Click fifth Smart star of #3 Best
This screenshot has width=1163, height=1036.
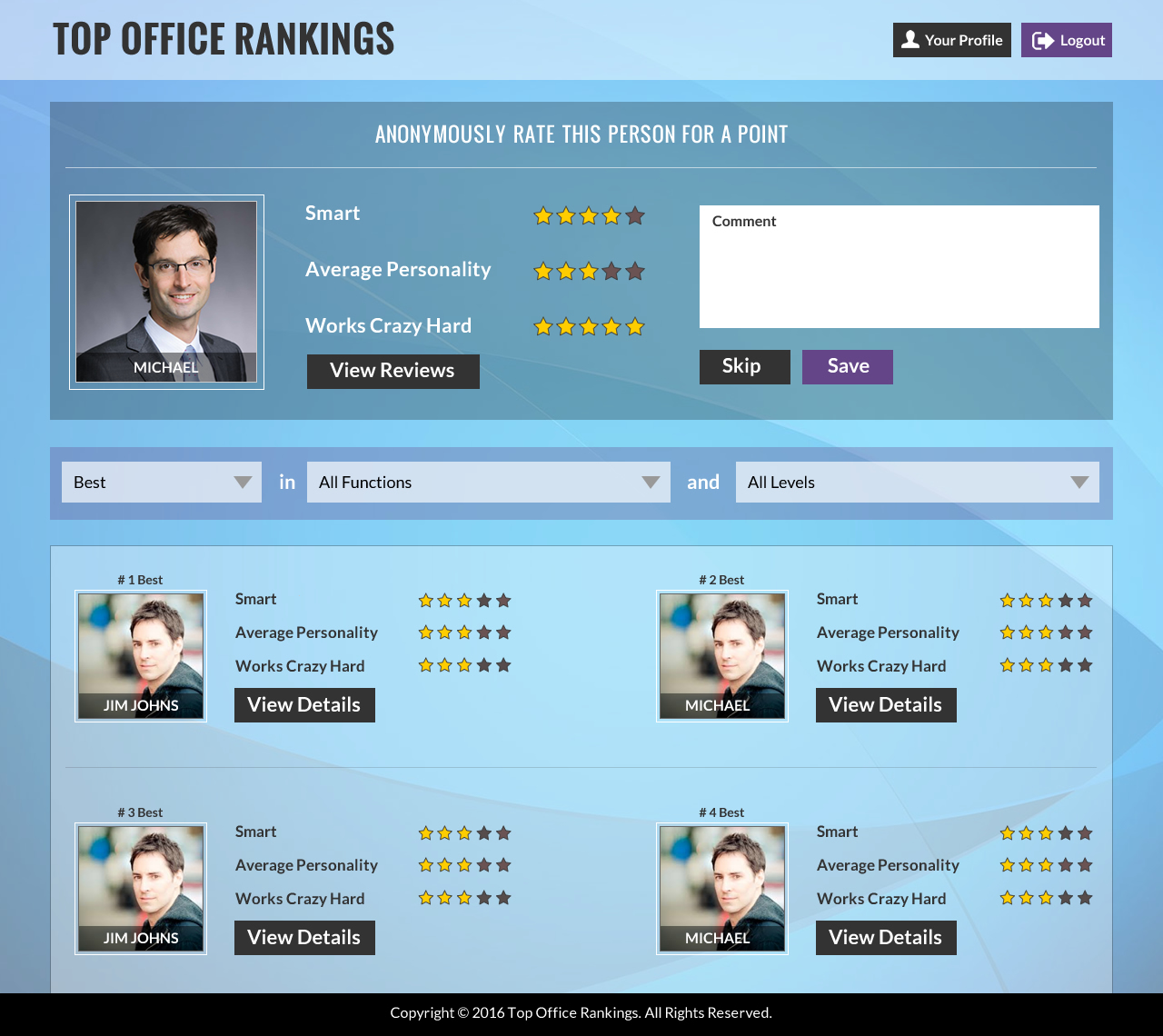pos(503,832)
